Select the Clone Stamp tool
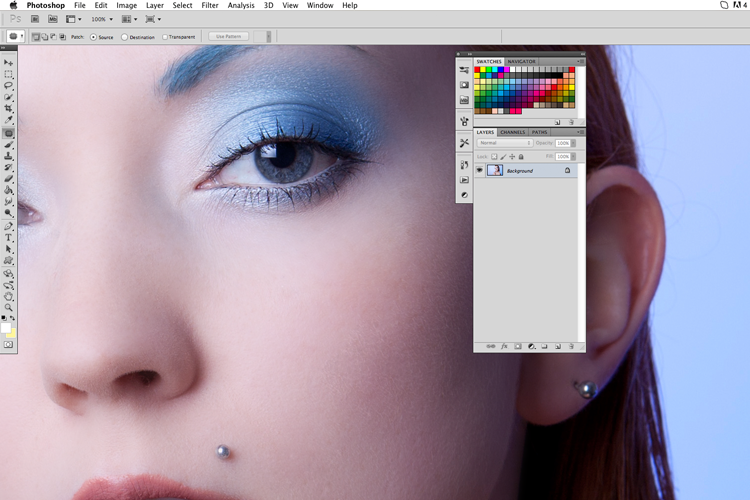Viewport: 750px width, 500px height. pyautogui.click(x=9, y=156)
